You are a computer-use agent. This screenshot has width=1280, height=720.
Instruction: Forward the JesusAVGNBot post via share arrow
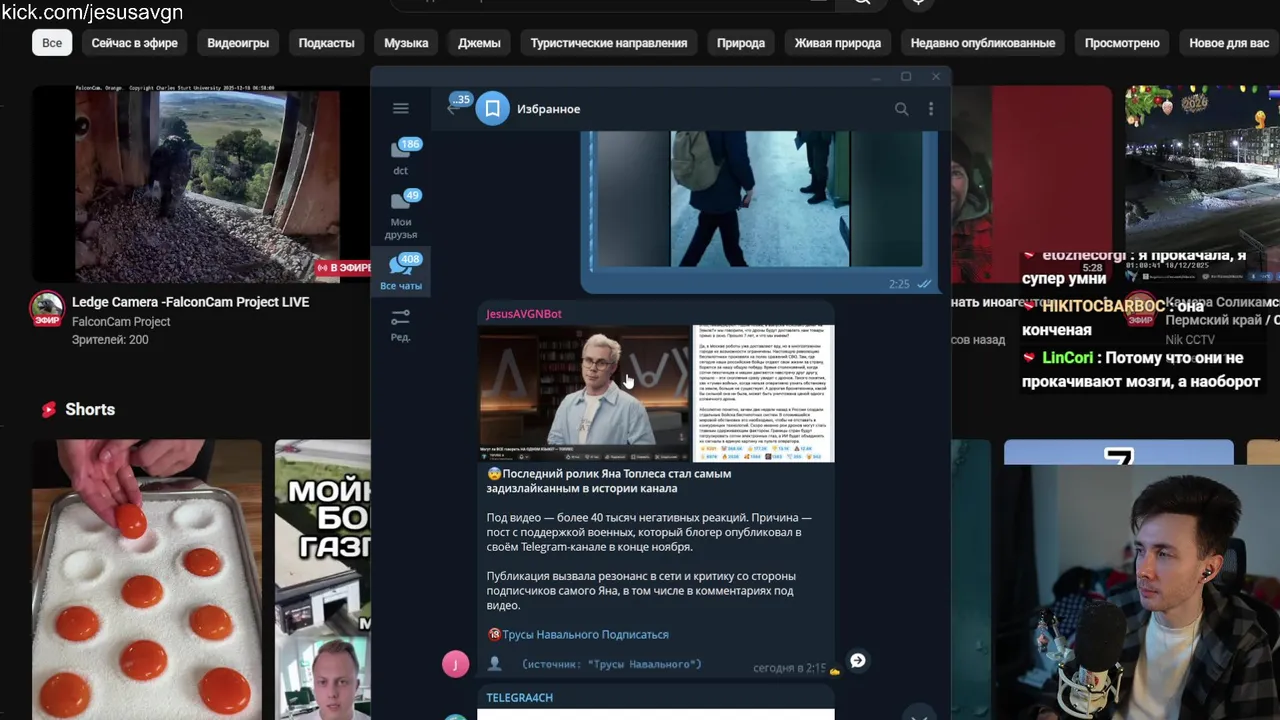coord(857,660)
